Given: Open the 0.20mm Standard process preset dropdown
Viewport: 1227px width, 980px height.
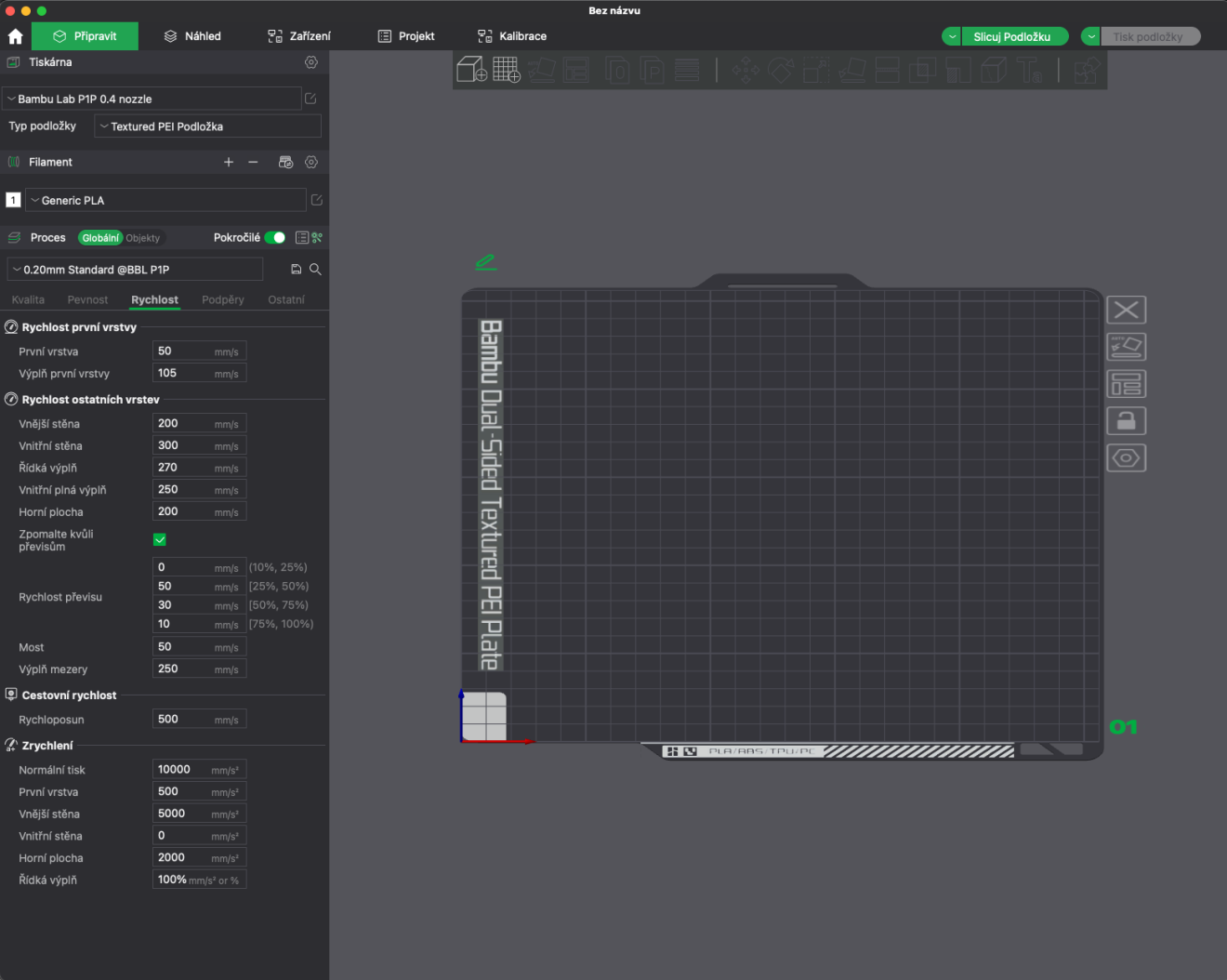Looking at the screenshot, I should click(x=135, y=270).
